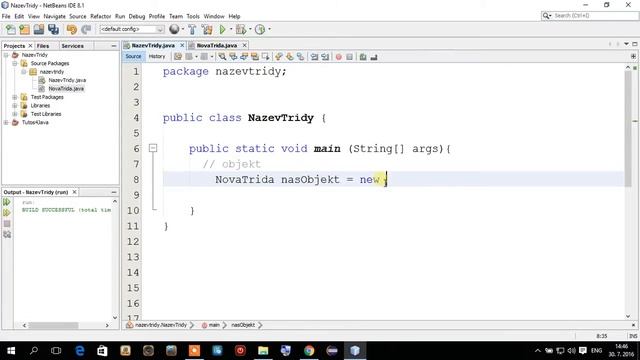Click the Build Project hammer icon

192,29
